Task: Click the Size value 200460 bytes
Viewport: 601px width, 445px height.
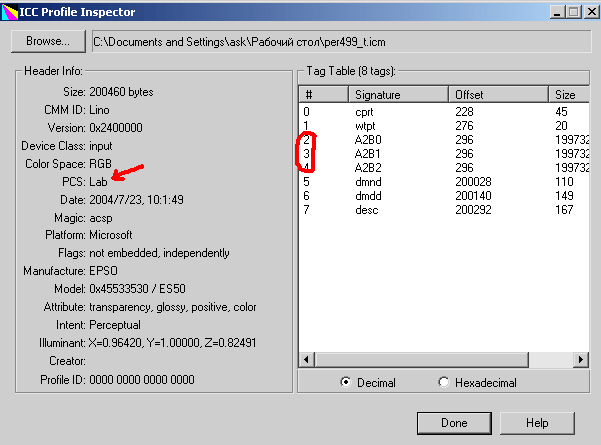Action: (x=121, y=92)
